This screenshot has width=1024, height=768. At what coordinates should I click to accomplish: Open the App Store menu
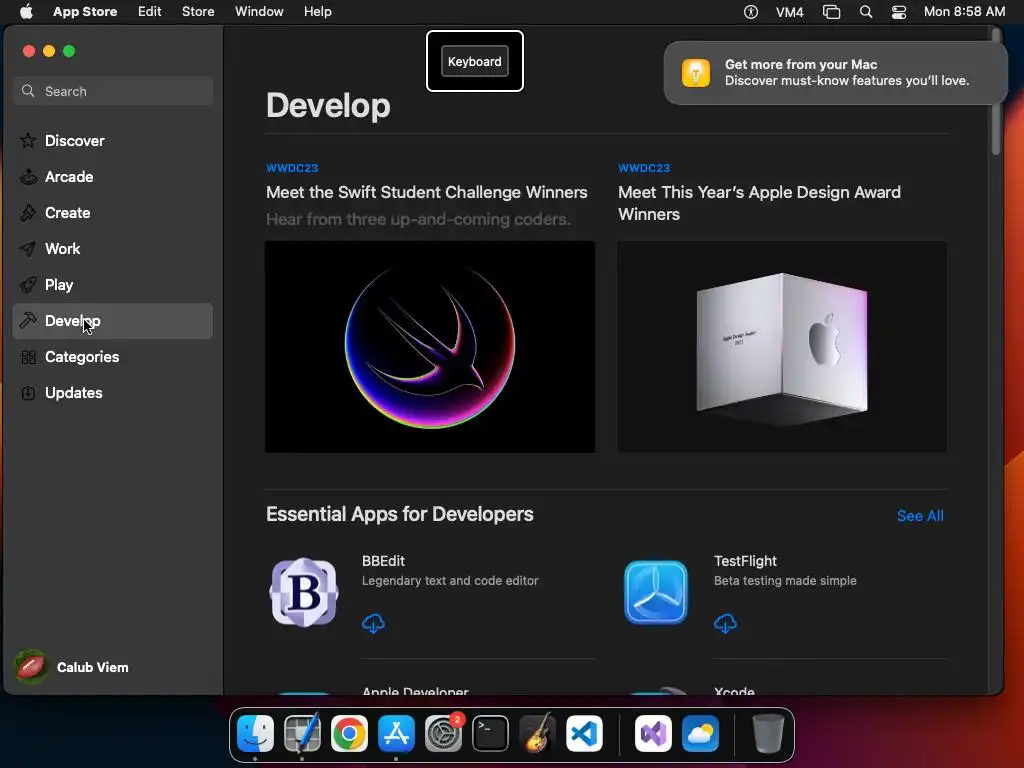click(x=85, y=12)
